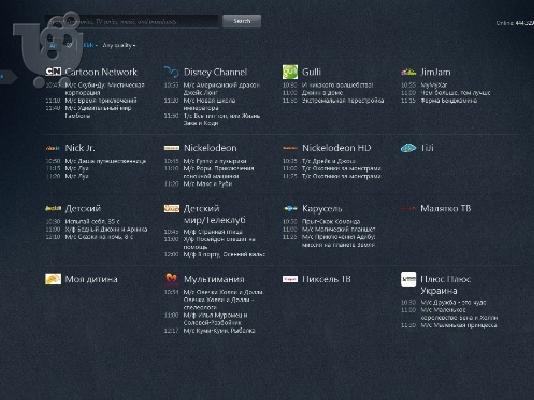
Task: Click the Nickelodeon HD channel logo
Action: 290,148
